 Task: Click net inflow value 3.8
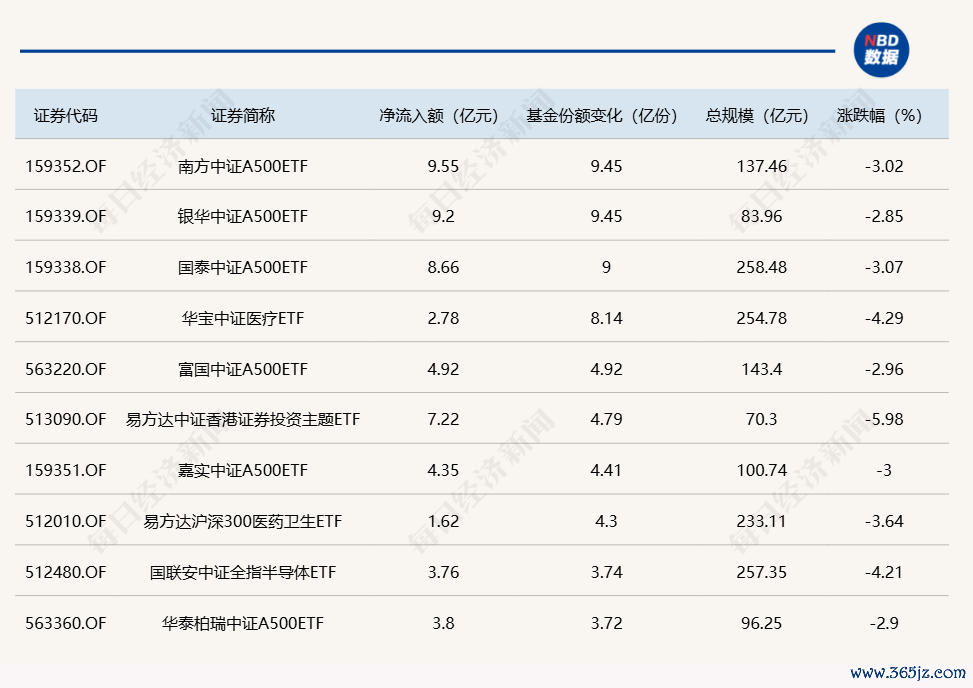pyautogui.click(x=443, y=623)
